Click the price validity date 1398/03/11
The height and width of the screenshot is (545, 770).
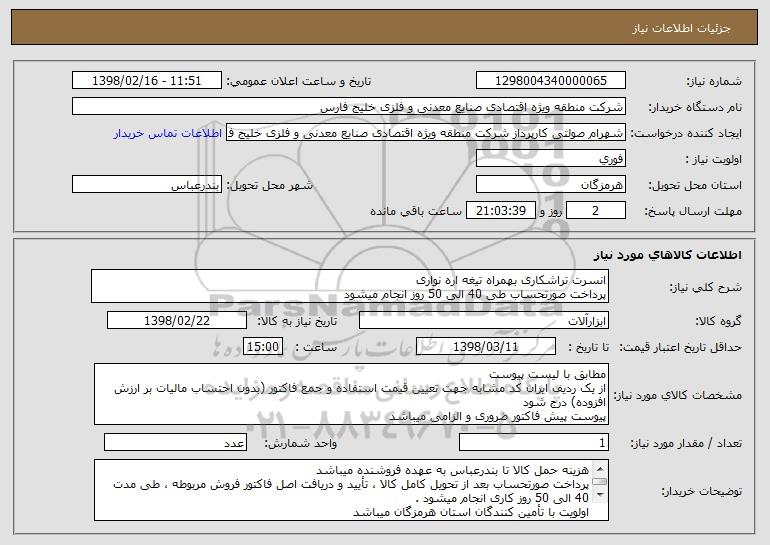click(x=486, y=347)
